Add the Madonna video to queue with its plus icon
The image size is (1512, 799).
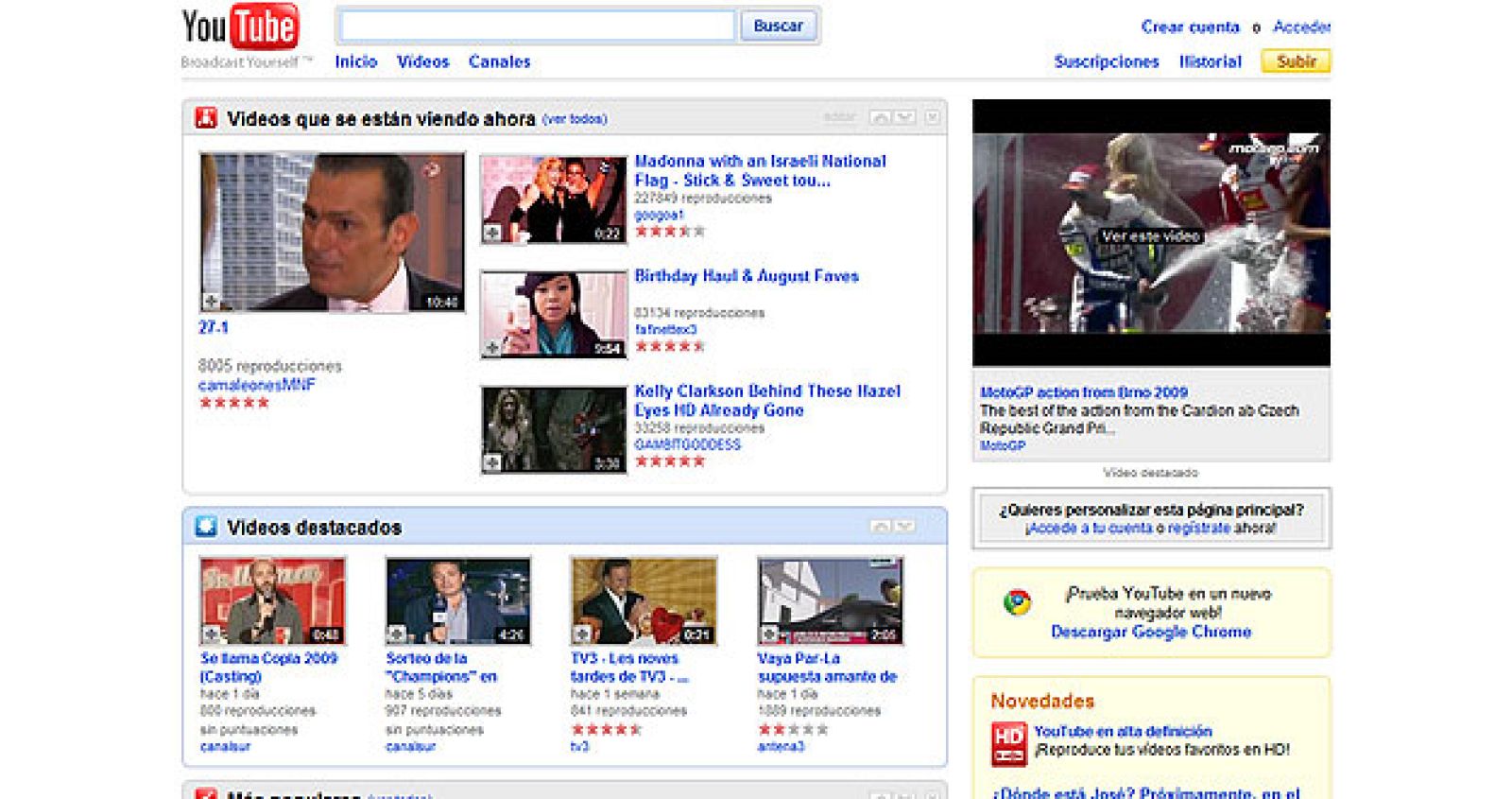pos(492,233)
